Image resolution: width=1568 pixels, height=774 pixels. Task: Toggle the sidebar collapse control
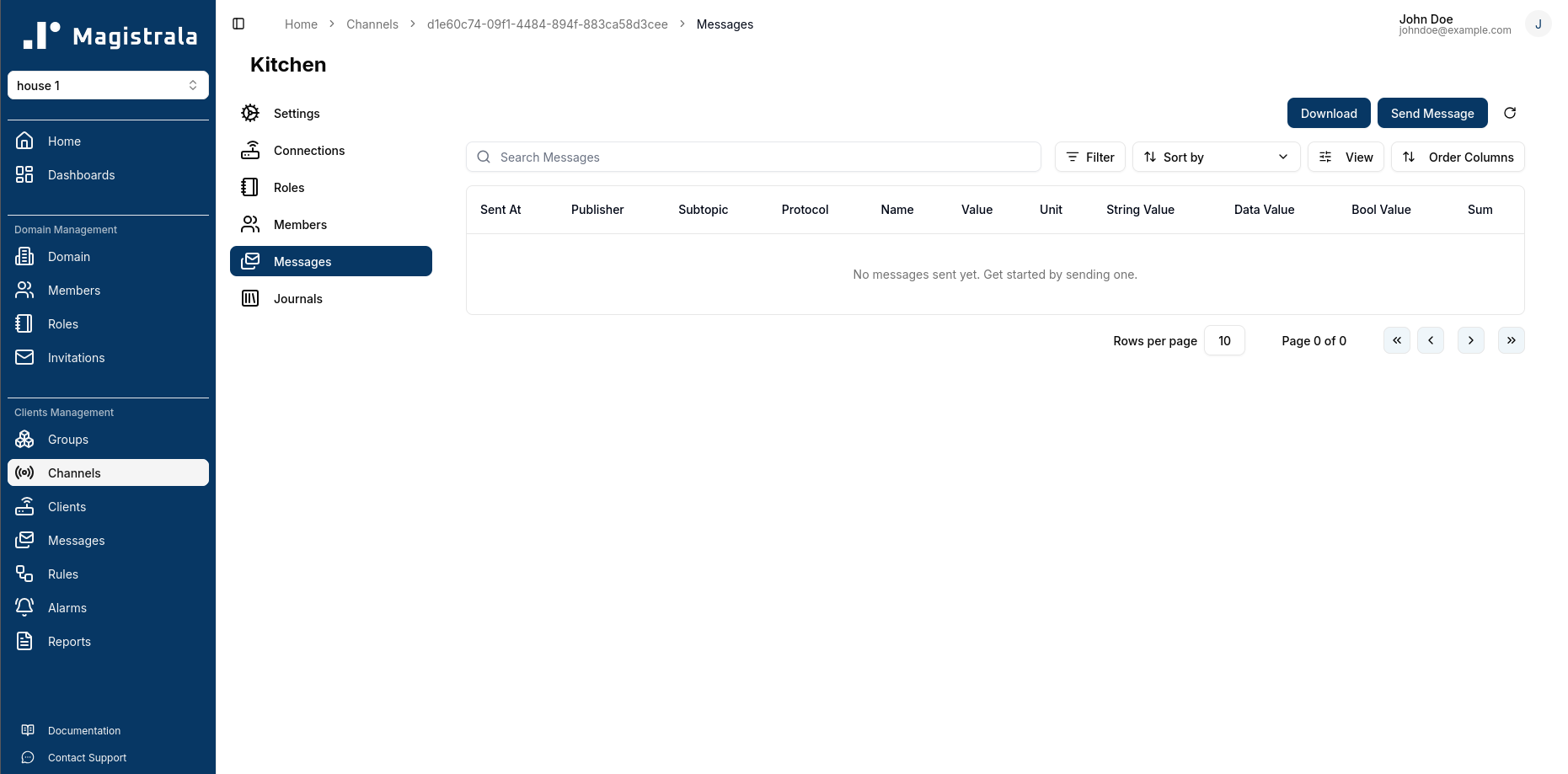point(238,24)
